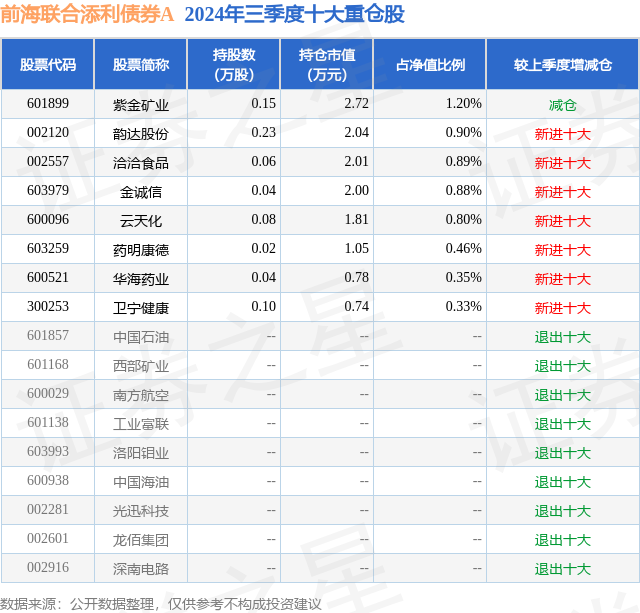640x613 pixels.
Task: Click stock code 603259
Action: 48,249
